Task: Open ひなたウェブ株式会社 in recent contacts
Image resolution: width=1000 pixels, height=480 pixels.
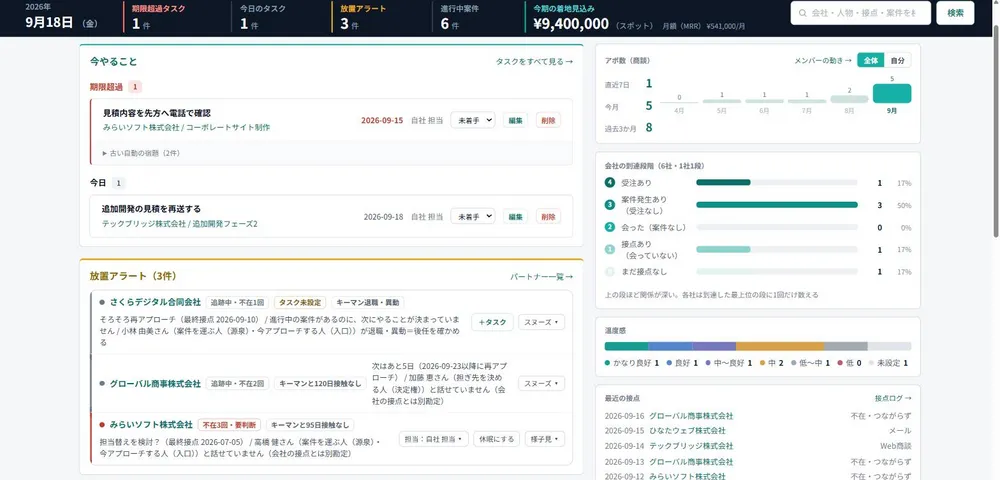Action: [x=688, y=431]
